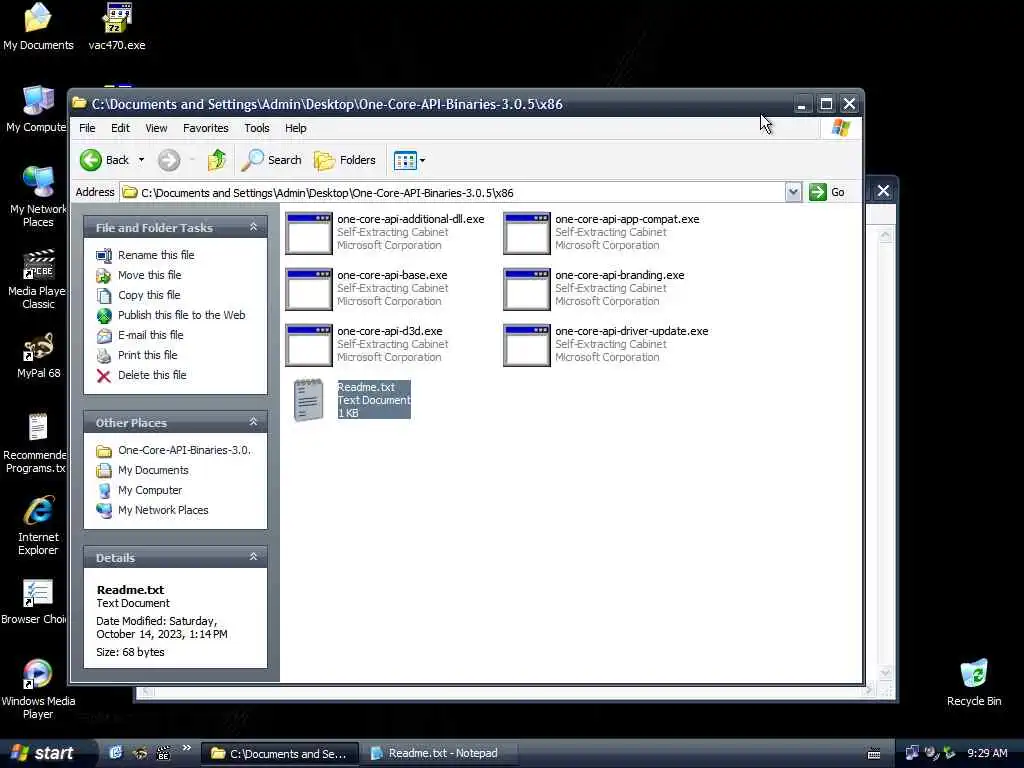Click Copy this file
The image size is (1024, 768).
138,295
